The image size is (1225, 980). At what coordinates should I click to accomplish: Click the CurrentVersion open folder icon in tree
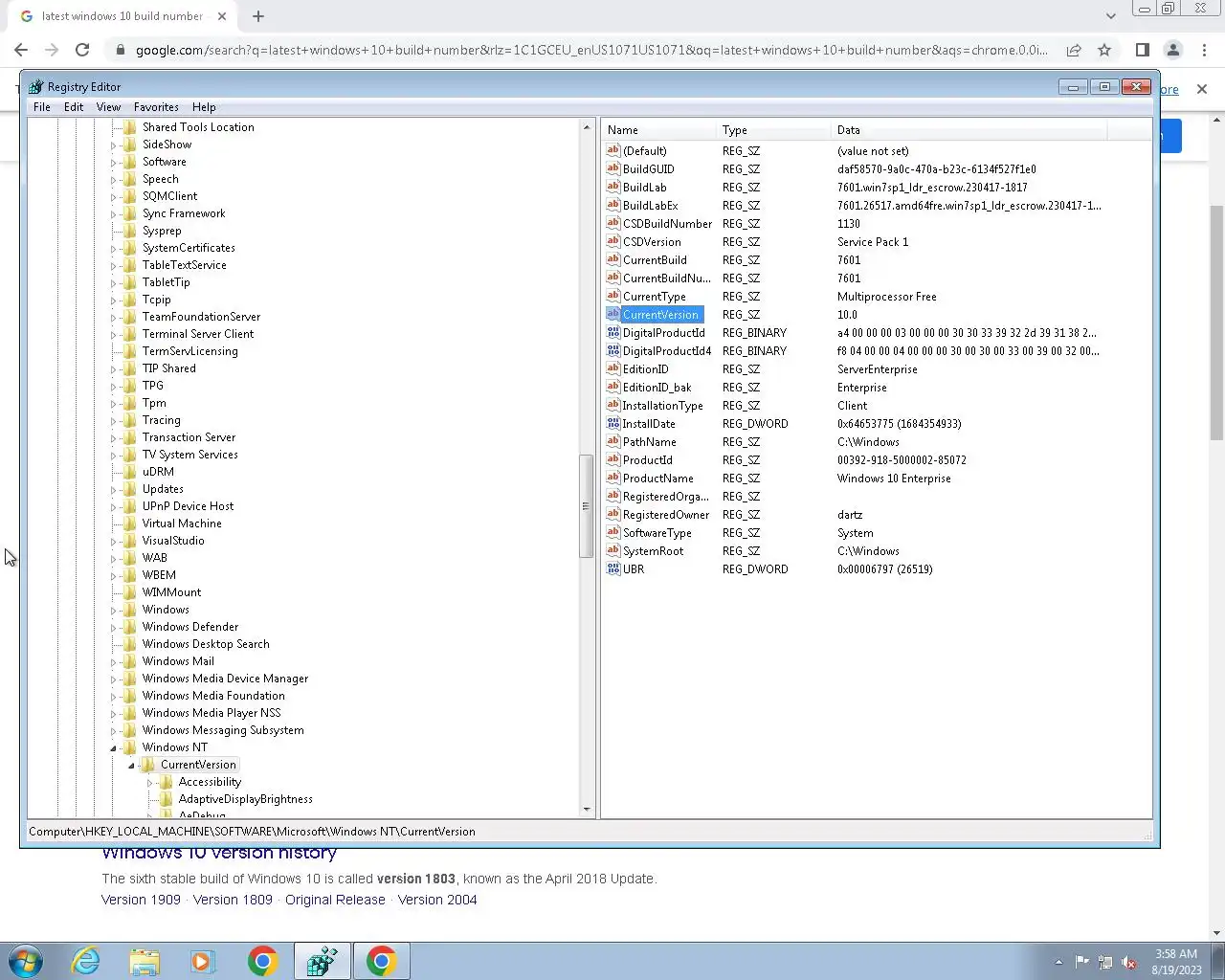tap(148, 765)
